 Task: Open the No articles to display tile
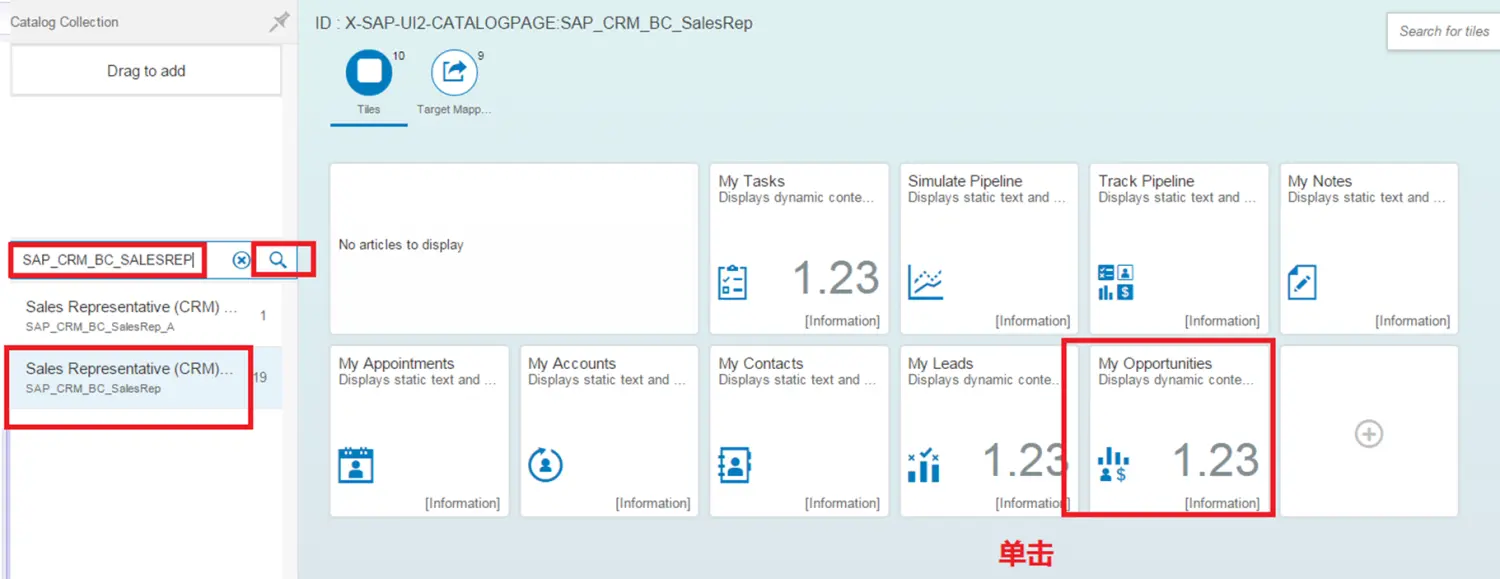point(514,248)
